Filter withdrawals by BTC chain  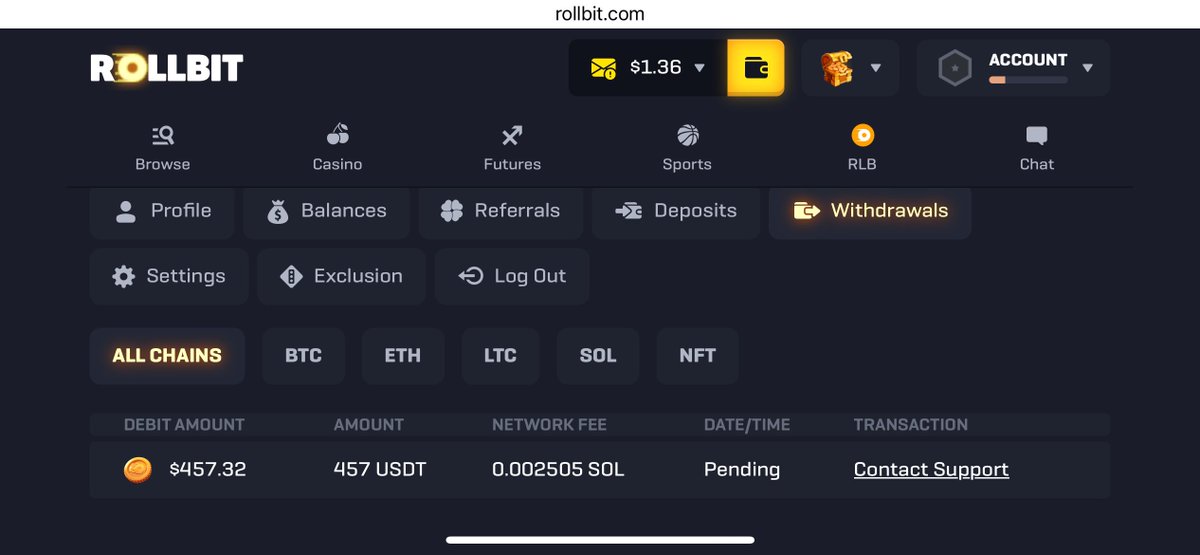click(x=303, y=356)
